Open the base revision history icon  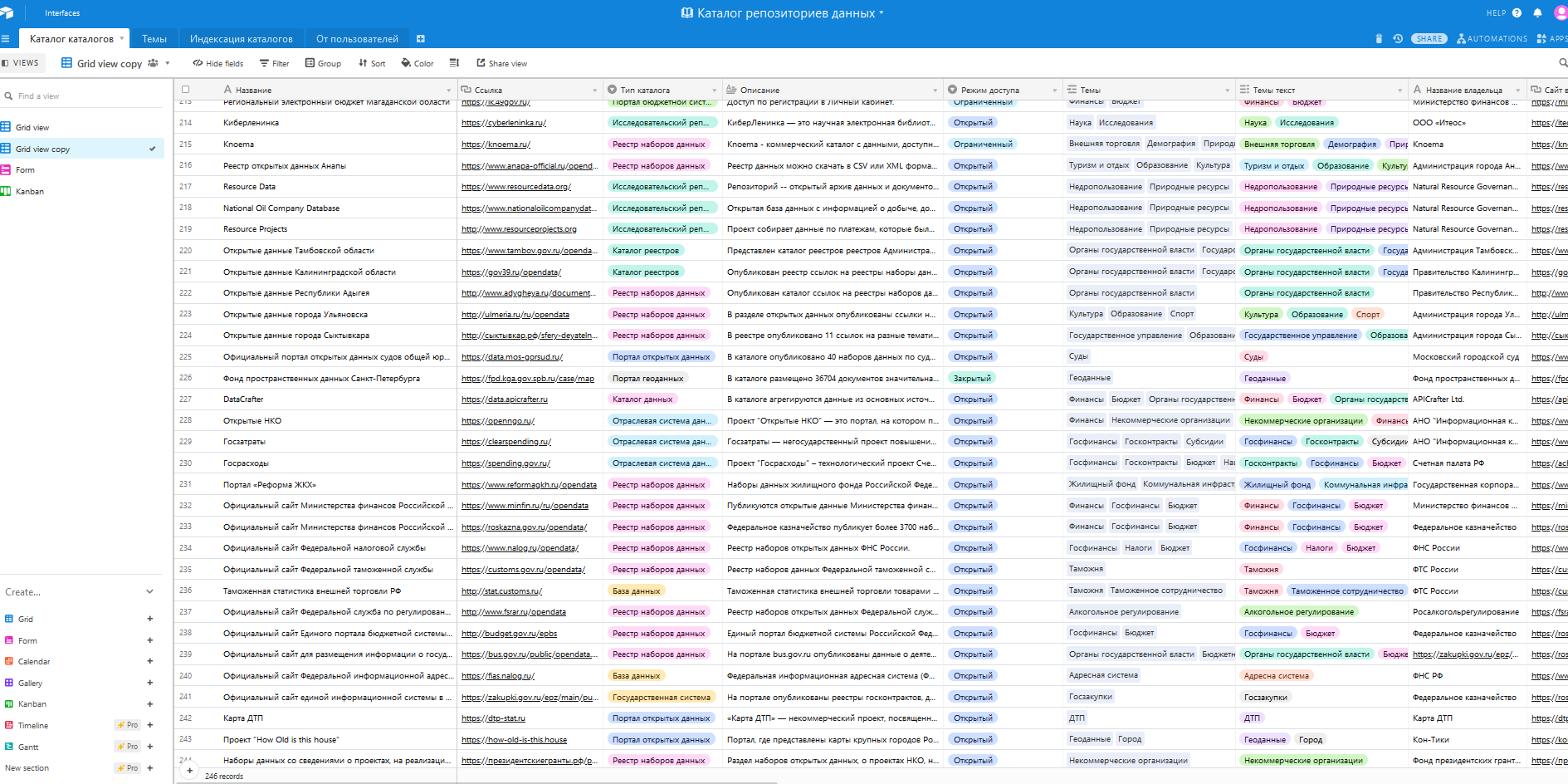click(x=1398, y=39)
